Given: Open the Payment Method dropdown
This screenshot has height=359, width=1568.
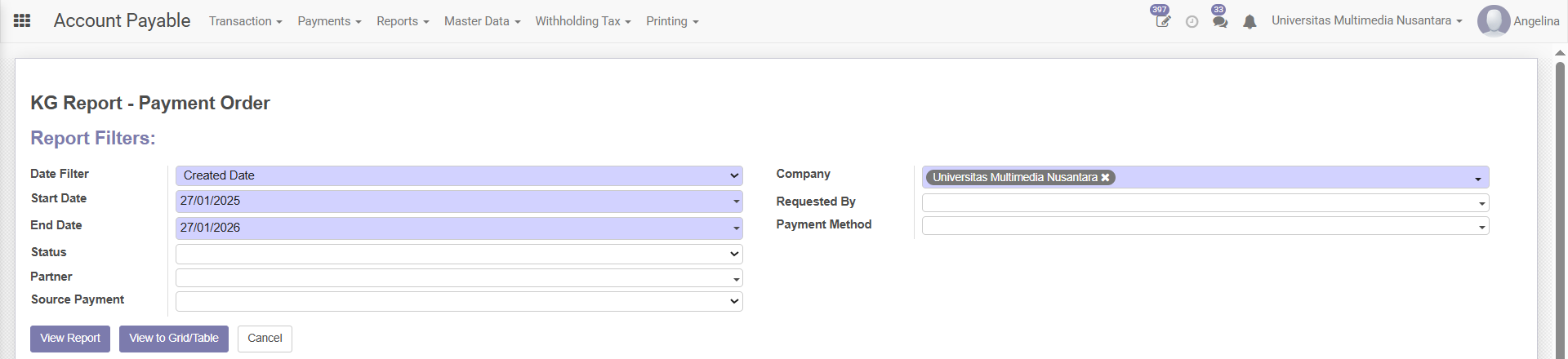Looking at the screenshot, I should pos(1205,226).
